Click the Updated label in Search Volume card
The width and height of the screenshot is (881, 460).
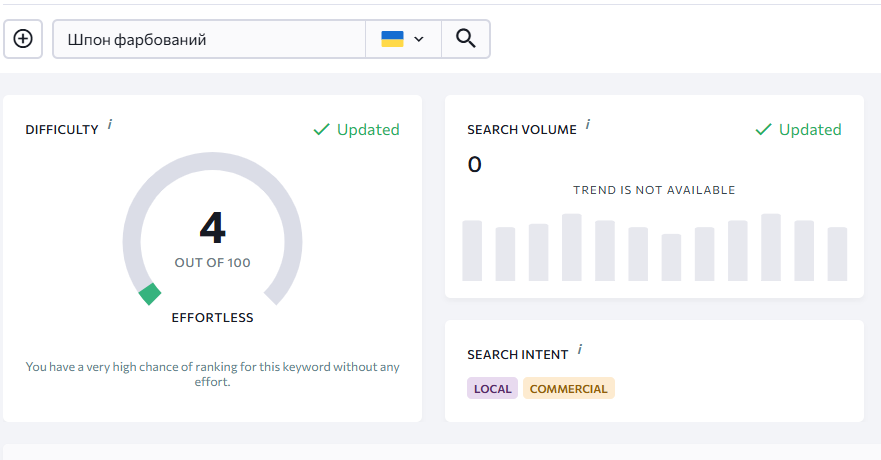point(810,130)
